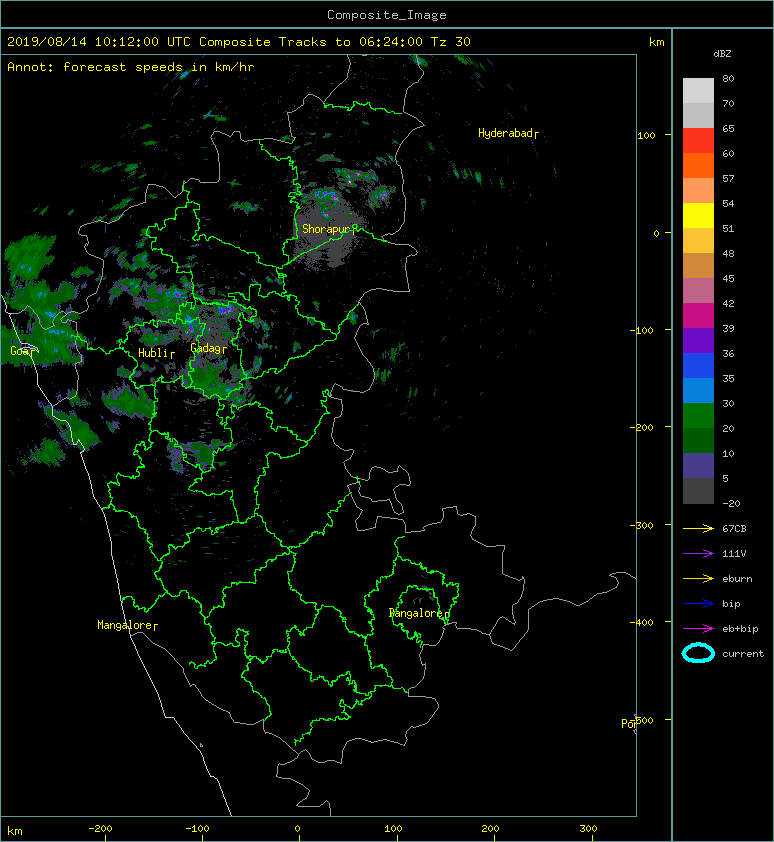The height and width of the screenshot is (842, 774).
Task: Click the -200 tick on horizontal axis
Action: point(100,829)
